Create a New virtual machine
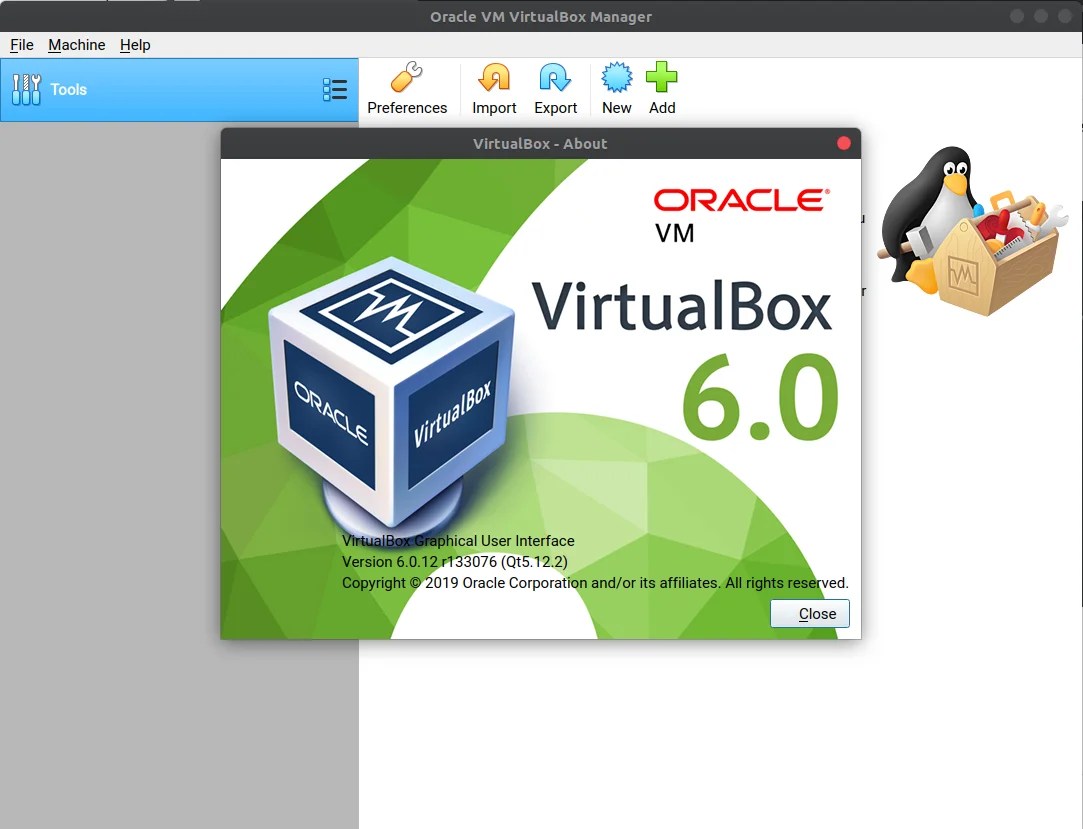 coord(616,88)
